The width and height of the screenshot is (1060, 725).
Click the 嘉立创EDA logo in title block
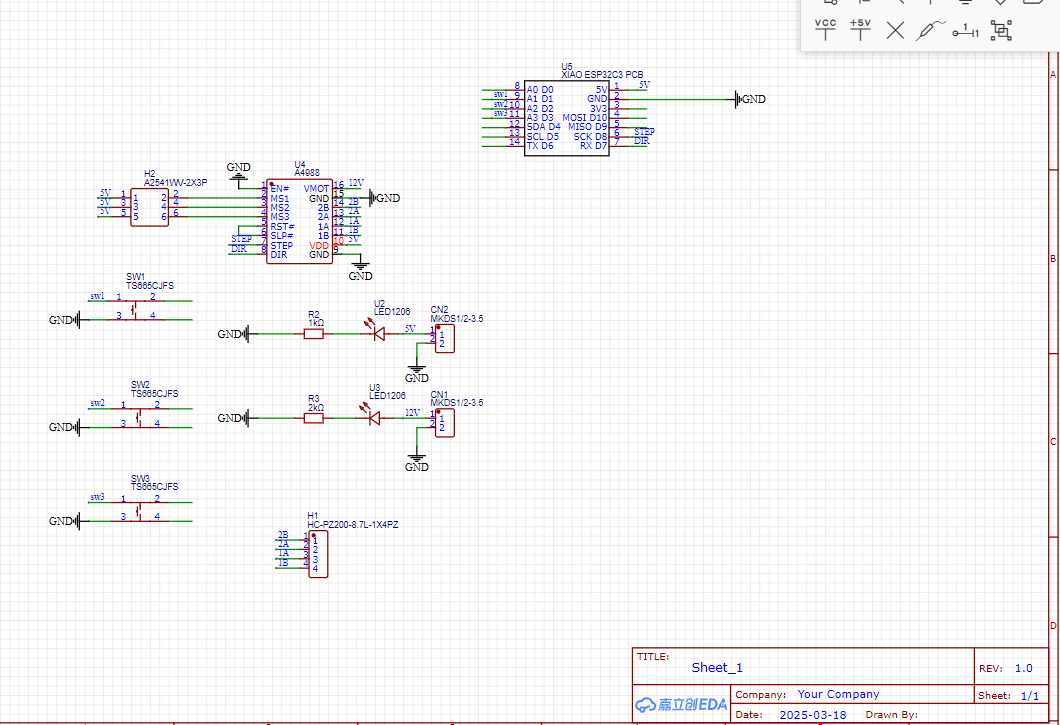pos(681,704)
